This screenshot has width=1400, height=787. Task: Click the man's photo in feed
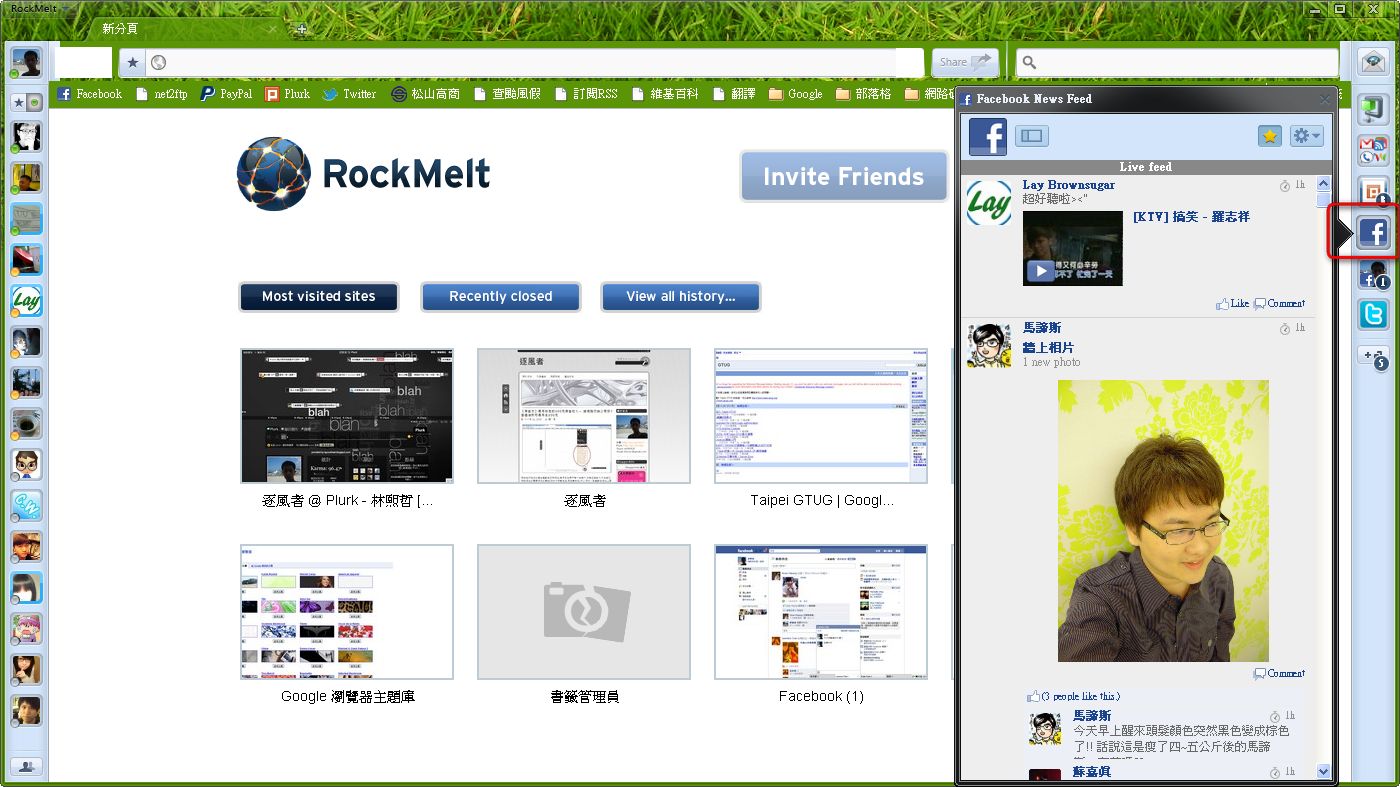pyautogui.click(x=1163, y=520)
